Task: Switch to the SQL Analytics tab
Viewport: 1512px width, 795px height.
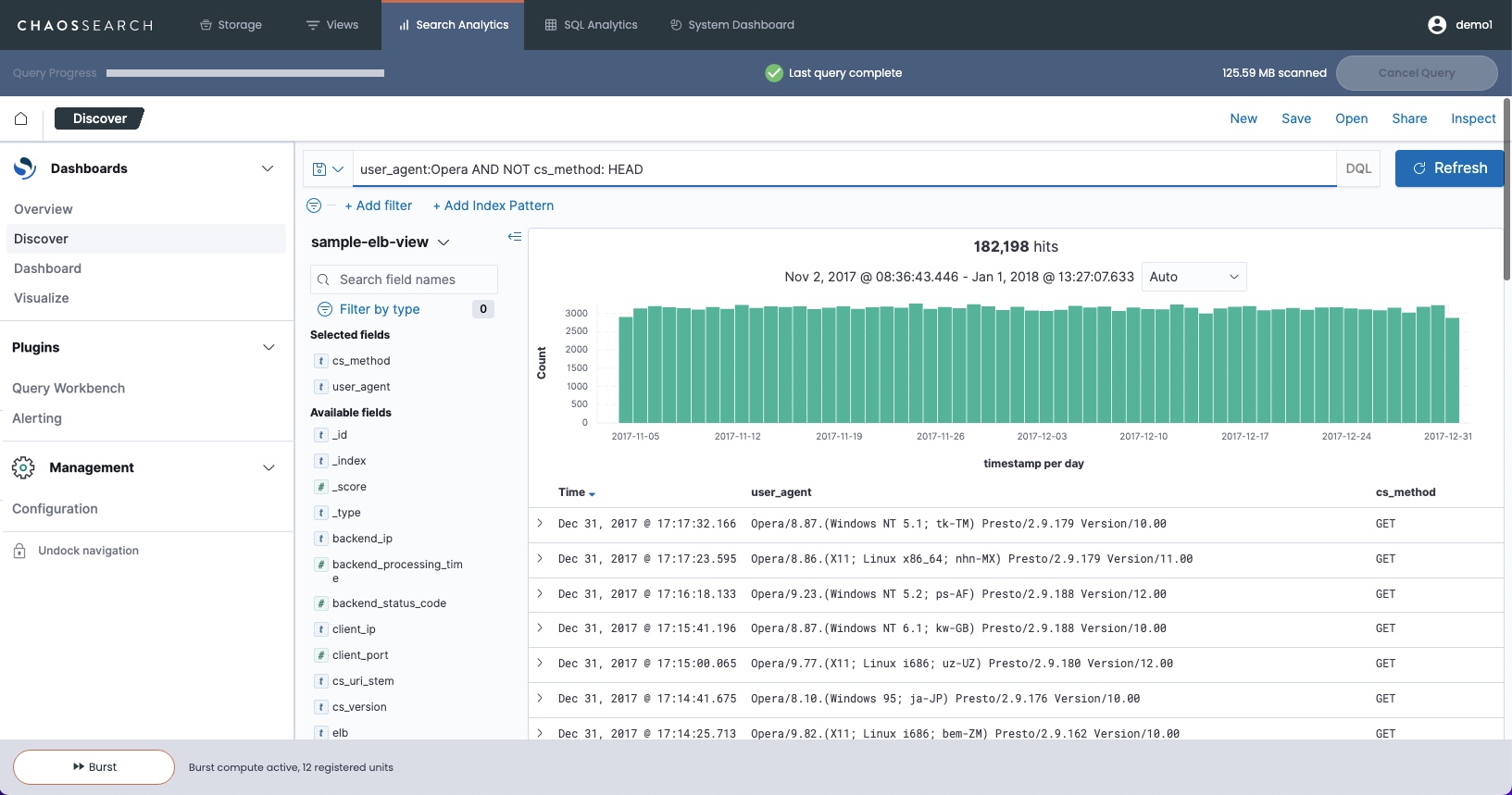Action: (591, 25)
